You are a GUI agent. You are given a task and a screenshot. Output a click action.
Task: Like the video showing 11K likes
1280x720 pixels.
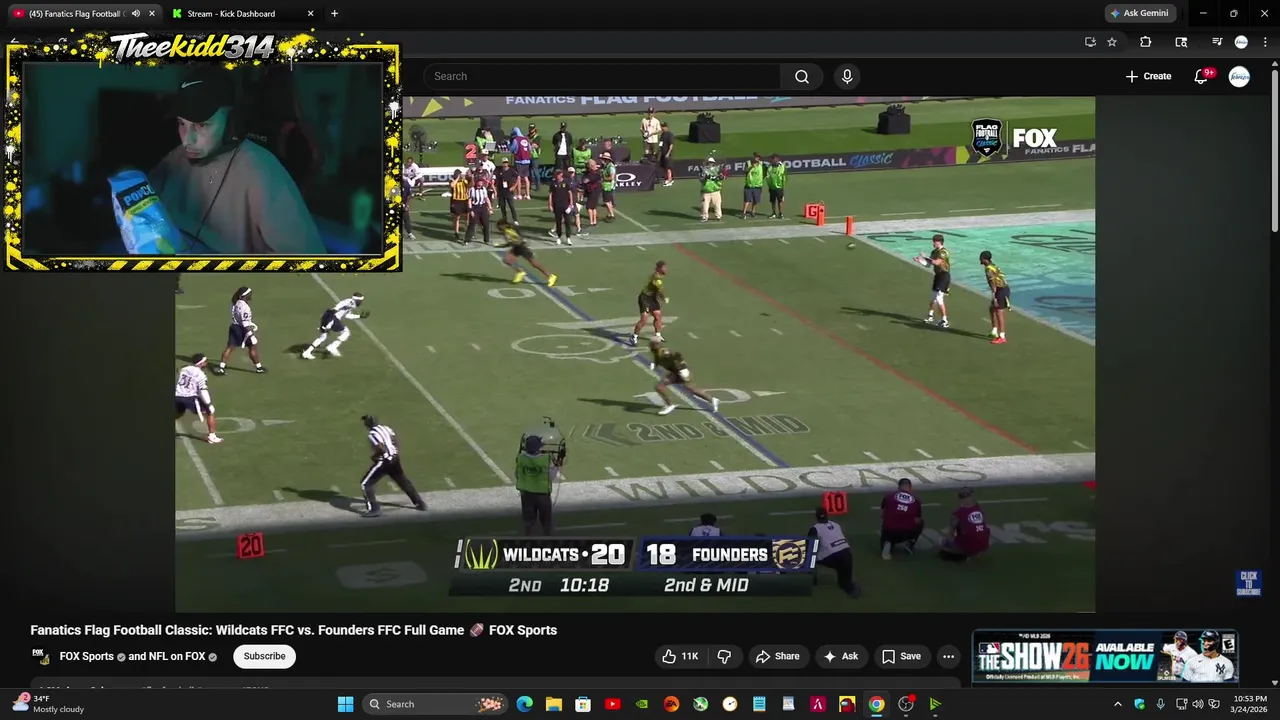[x=679, y=656]
